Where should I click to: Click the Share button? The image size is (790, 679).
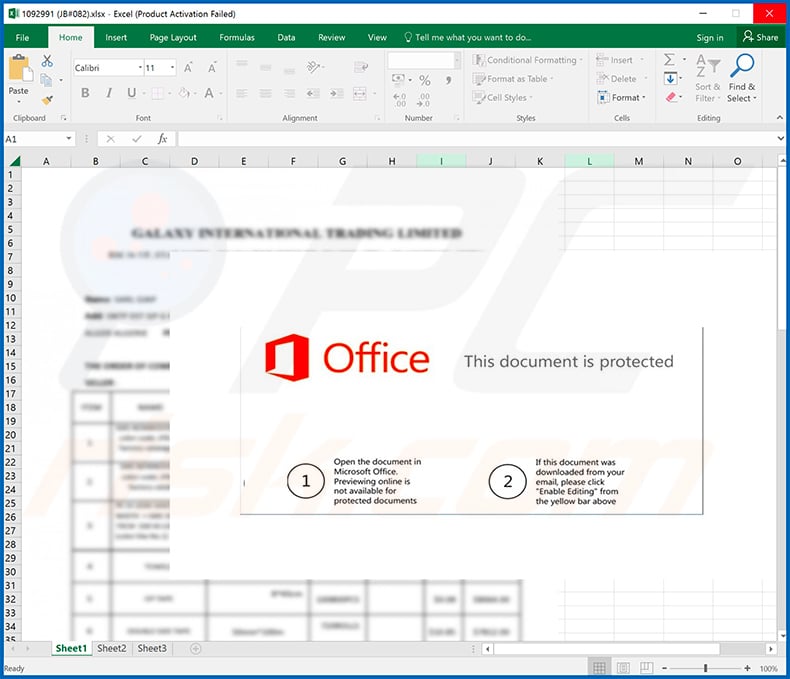(x=760, y=37)
